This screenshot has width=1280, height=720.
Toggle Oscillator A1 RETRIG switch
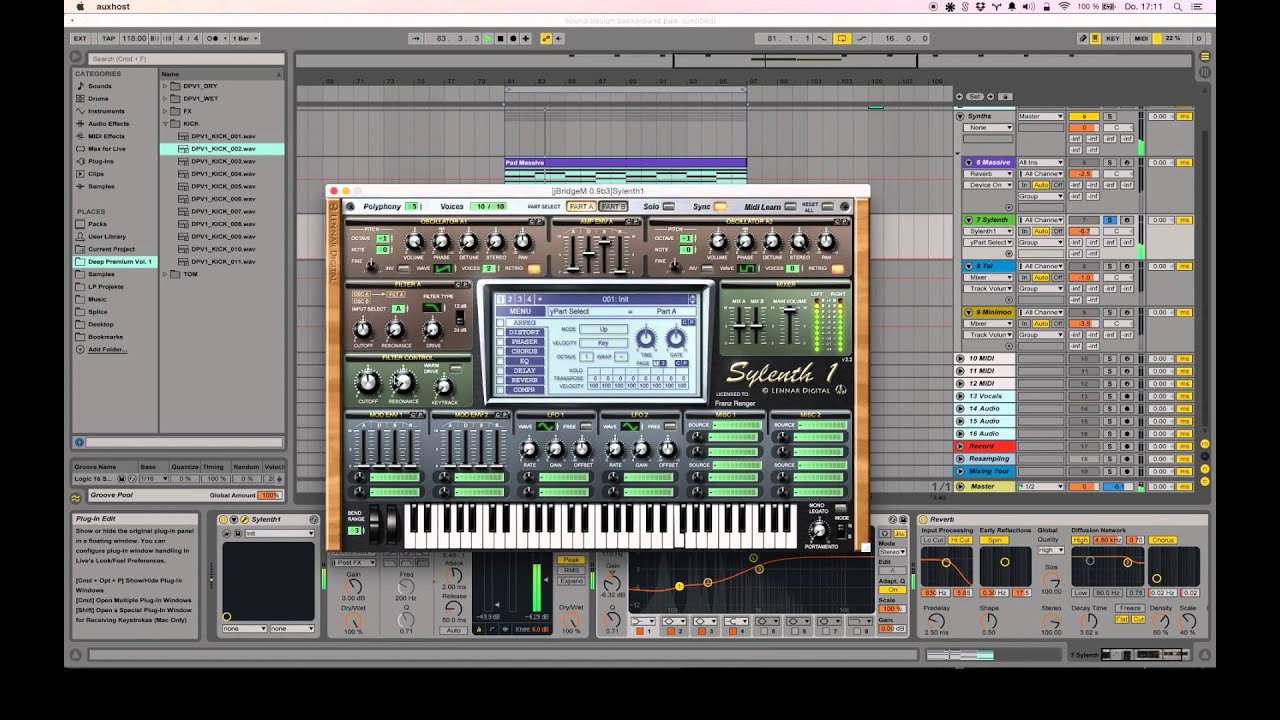pos(533,268)
